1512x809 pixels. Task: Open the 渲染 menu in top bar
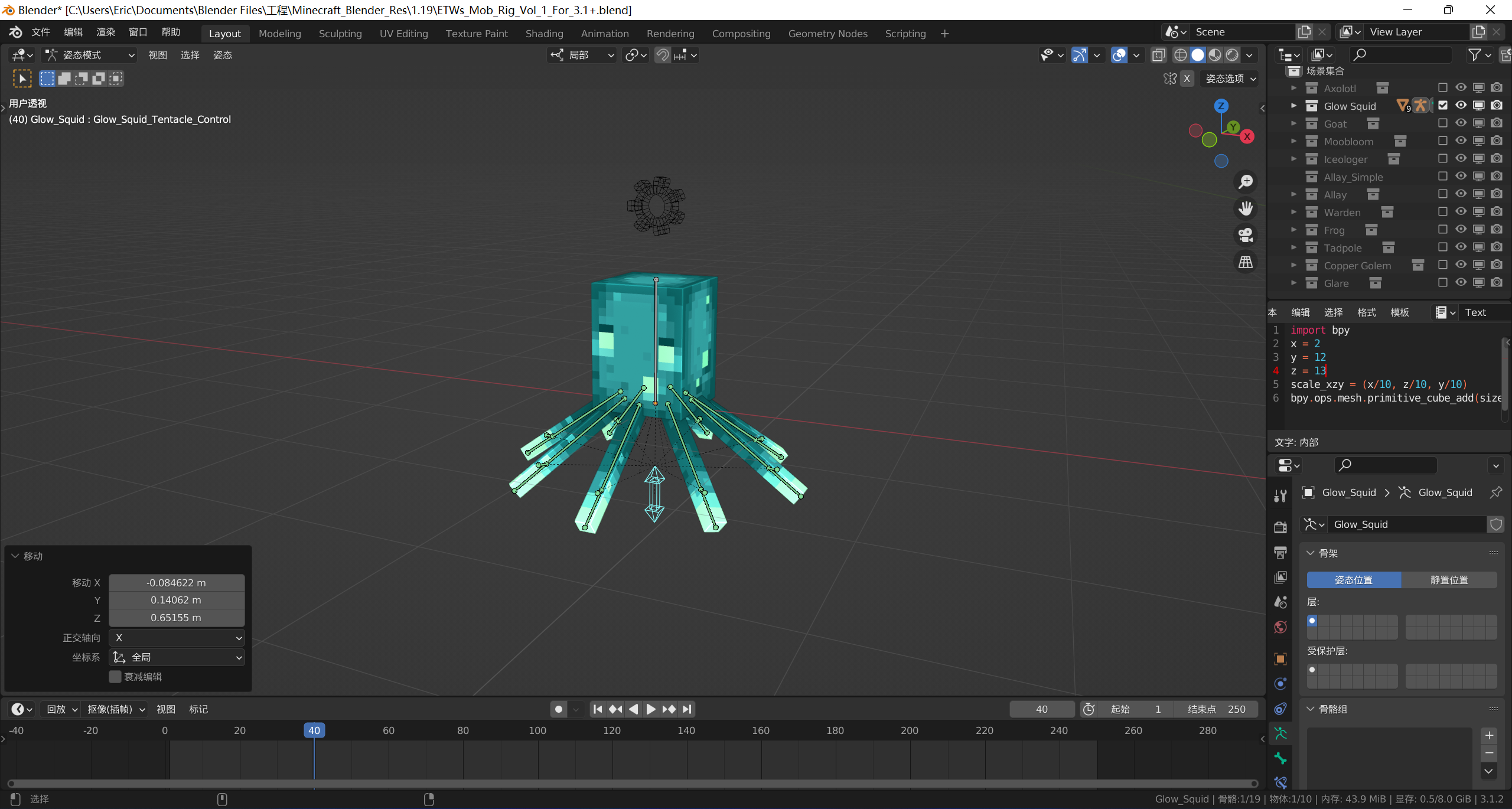[x=106, y=32]
